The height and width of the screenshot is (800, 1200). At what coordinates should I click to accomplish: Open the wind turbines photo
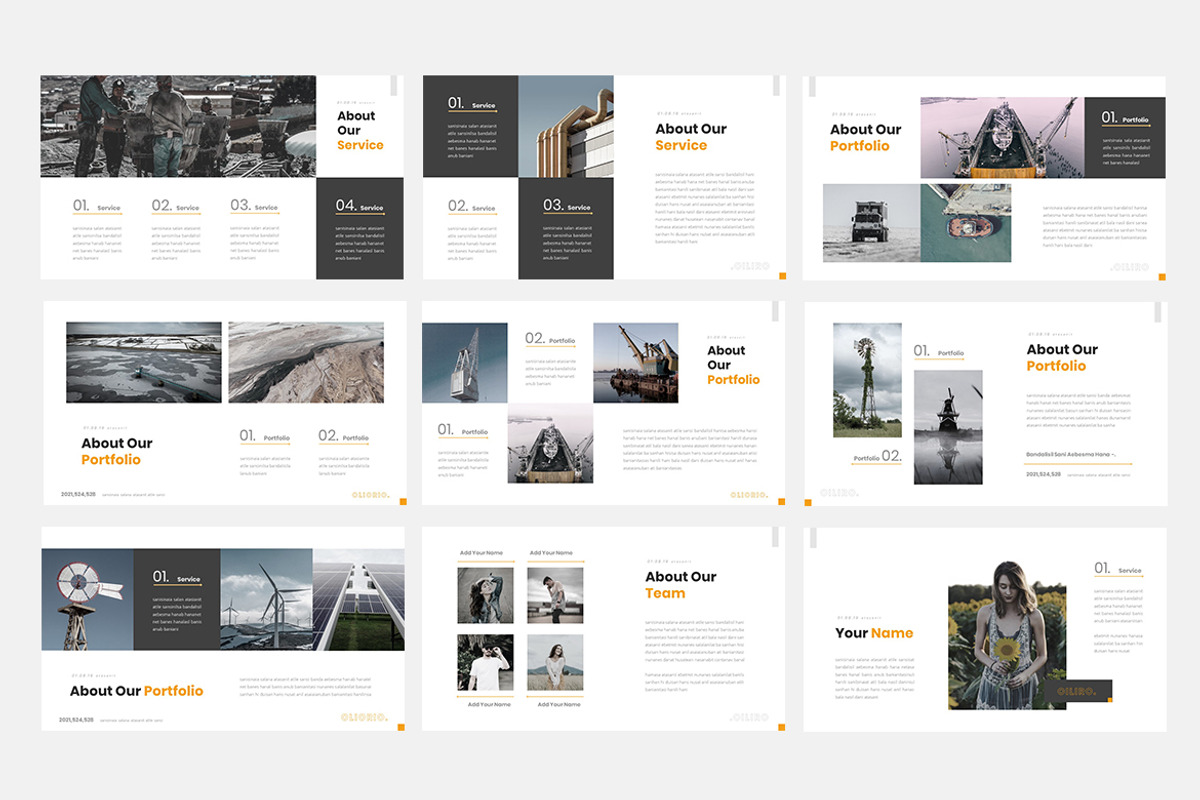pyautogui.click(x=266, y=600)
